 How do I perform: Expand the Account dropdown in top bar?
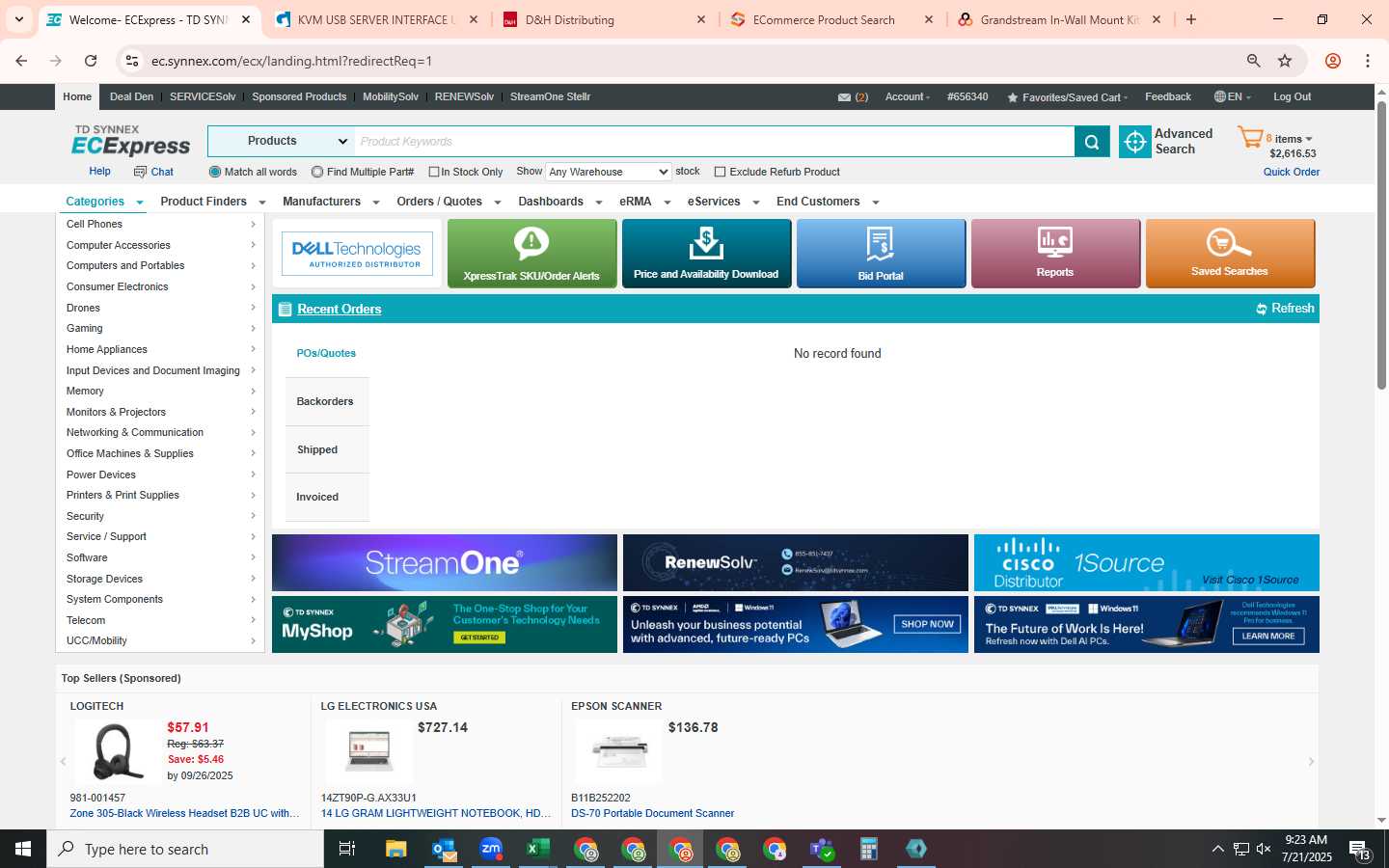[x=908, y=96]
